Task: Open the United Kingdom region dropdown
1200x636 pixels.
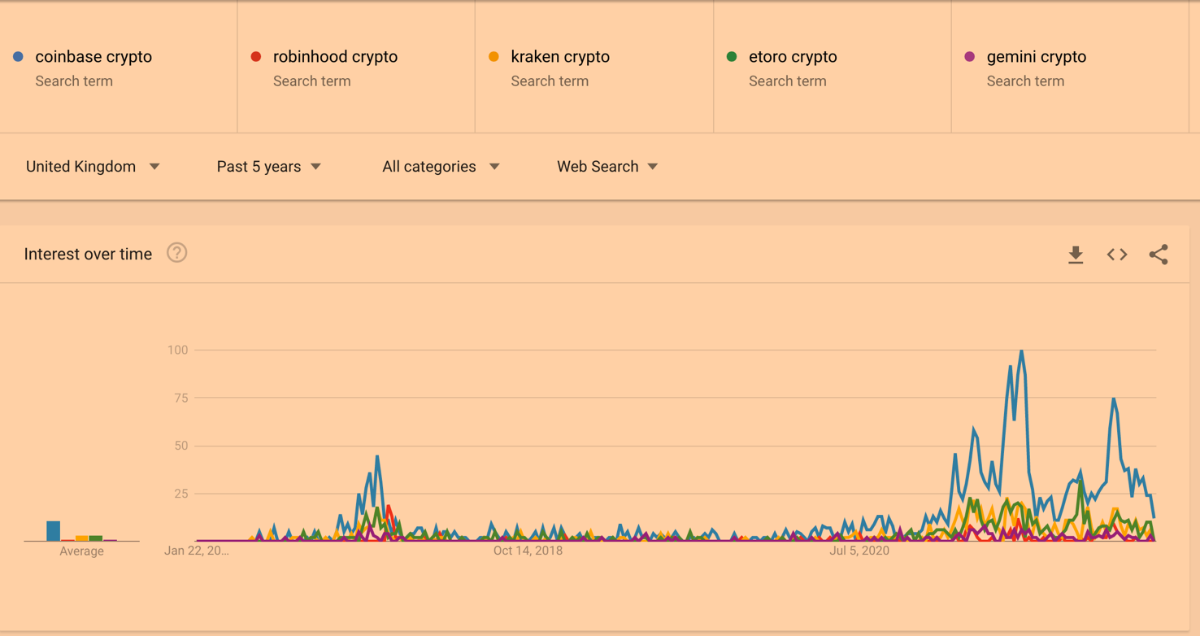Action: tap(93, 167)
